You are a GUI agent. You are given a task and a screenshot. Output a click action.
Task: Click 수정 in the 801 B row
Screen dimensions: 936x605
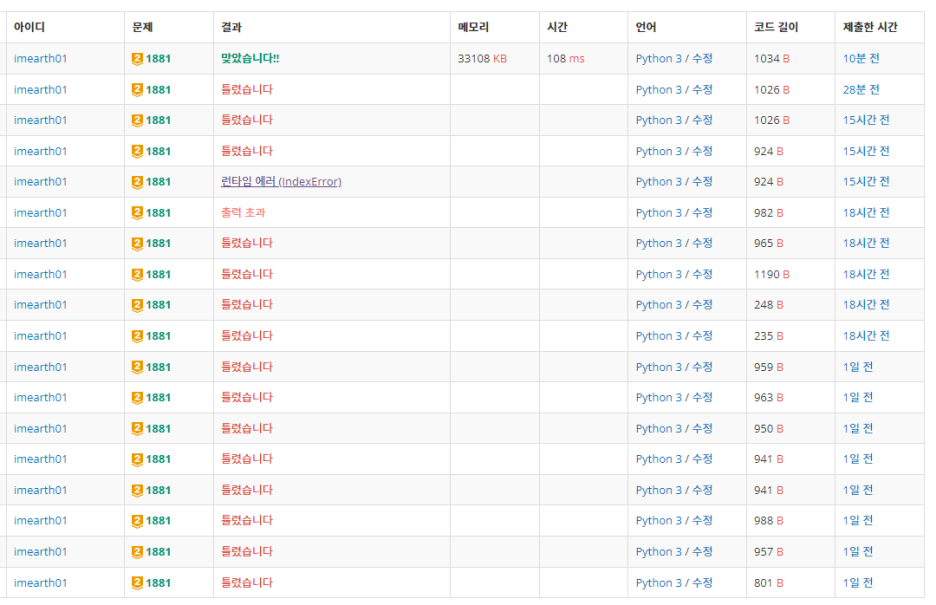click(x=702, y=582)
